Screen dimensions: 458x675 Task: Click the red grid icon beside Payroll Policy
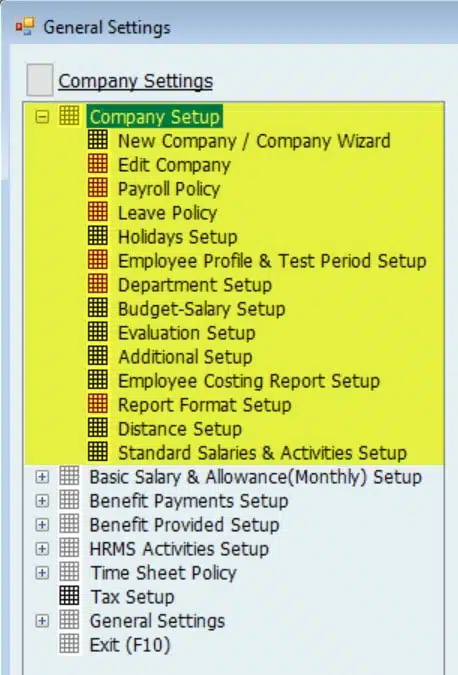pos(98,189)
